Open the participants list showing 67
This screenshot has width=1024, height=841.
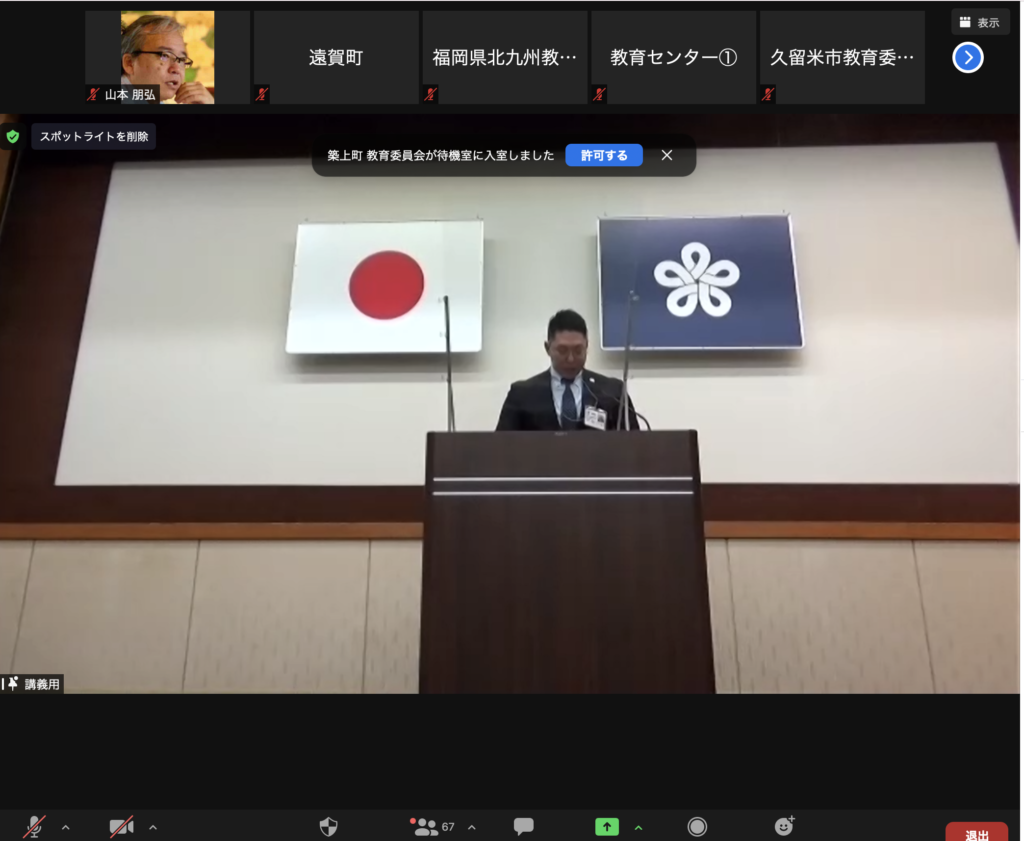tap(432, 827)
